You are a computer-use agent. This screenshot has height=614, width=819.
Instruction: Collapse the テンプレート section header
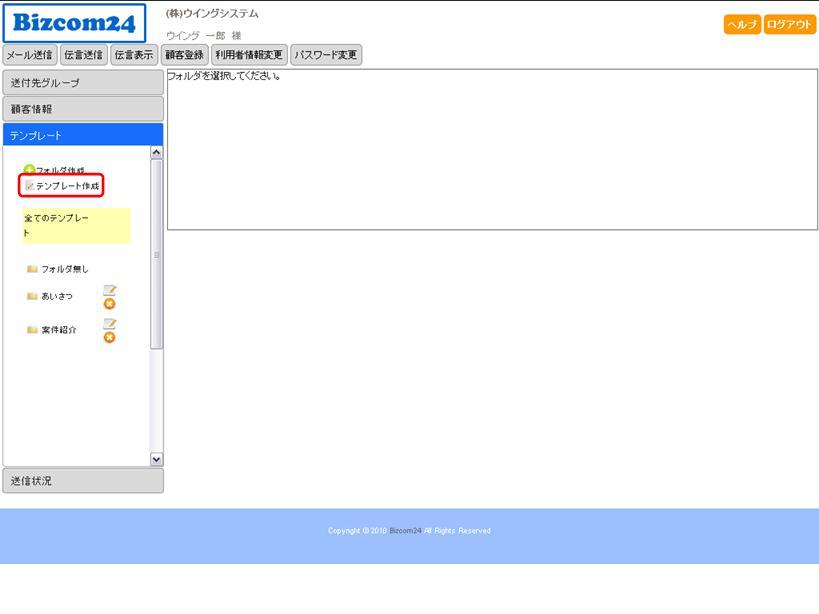coord(83,135)
